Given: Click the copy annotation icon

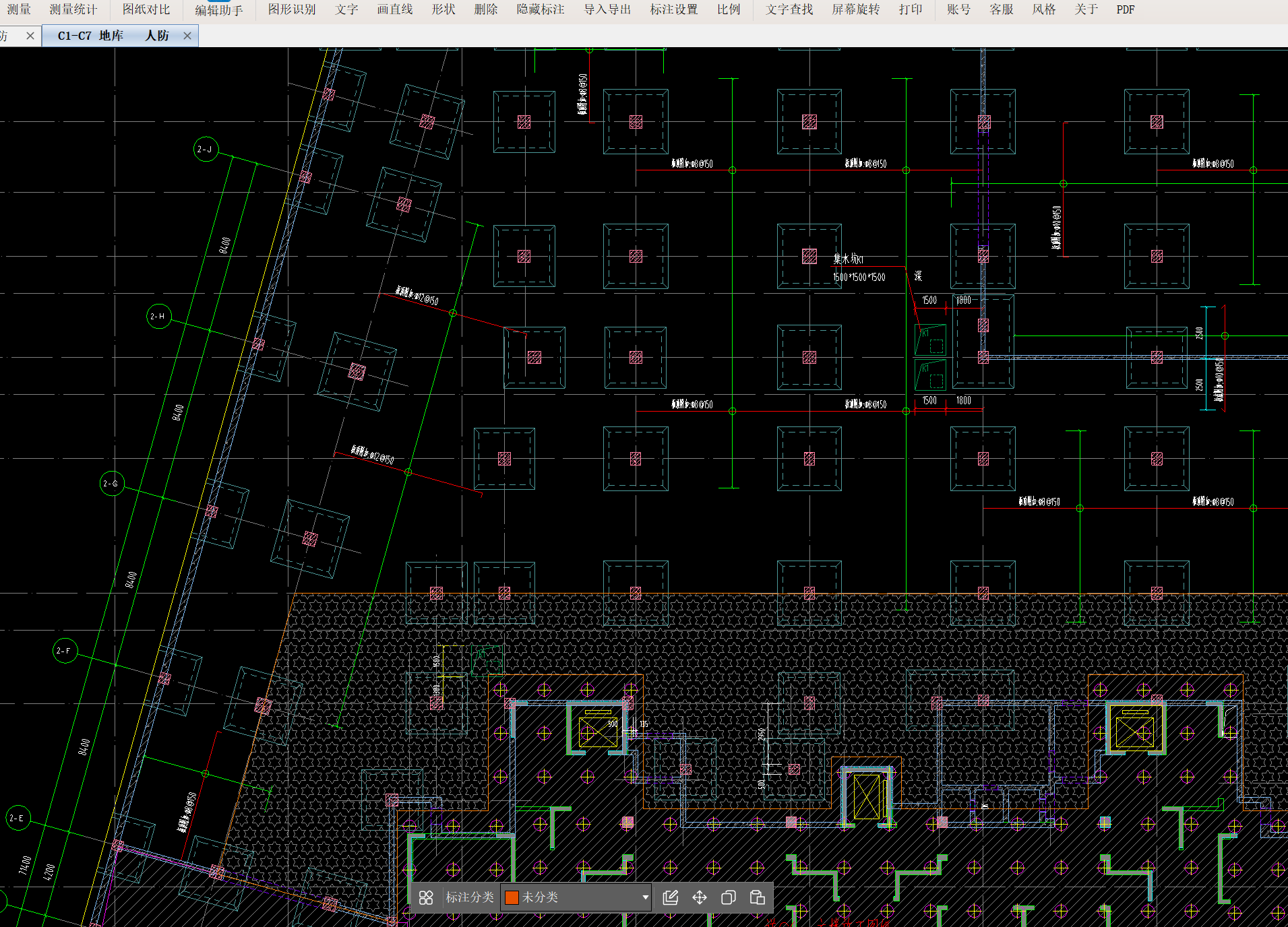Looking at the screenshot, I should pos(729,897).
